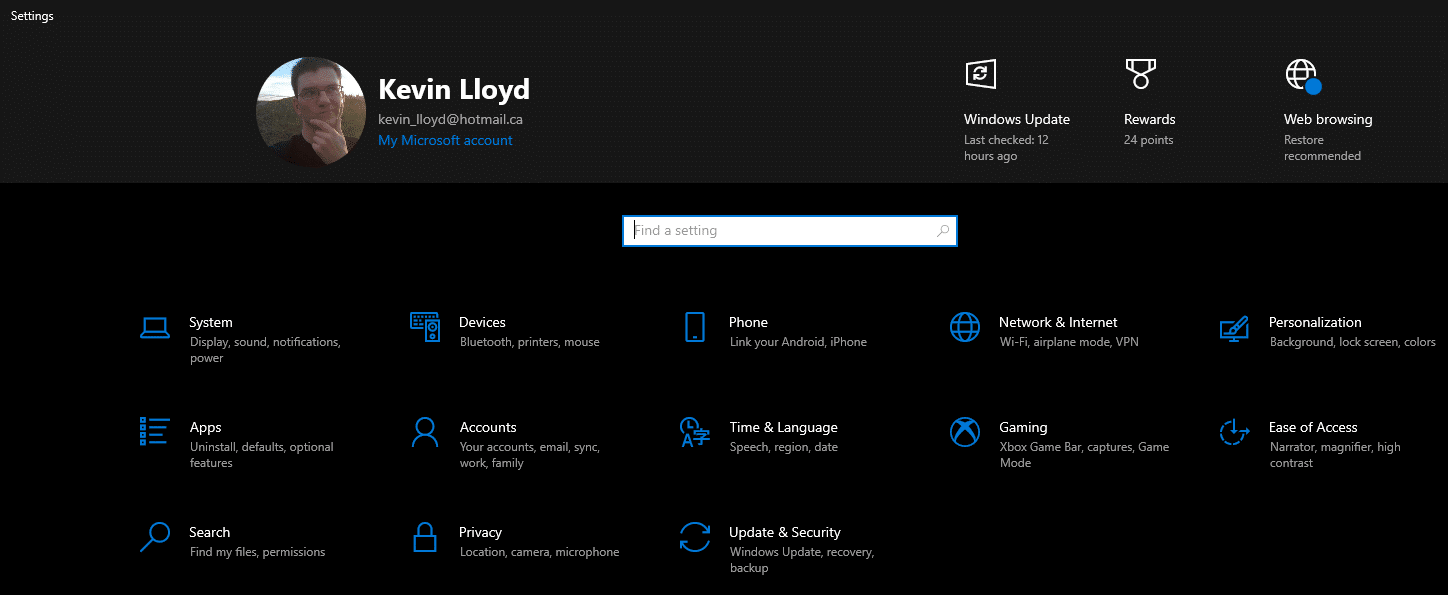Click the Windows Update icon in header

[x=981, y=74]
